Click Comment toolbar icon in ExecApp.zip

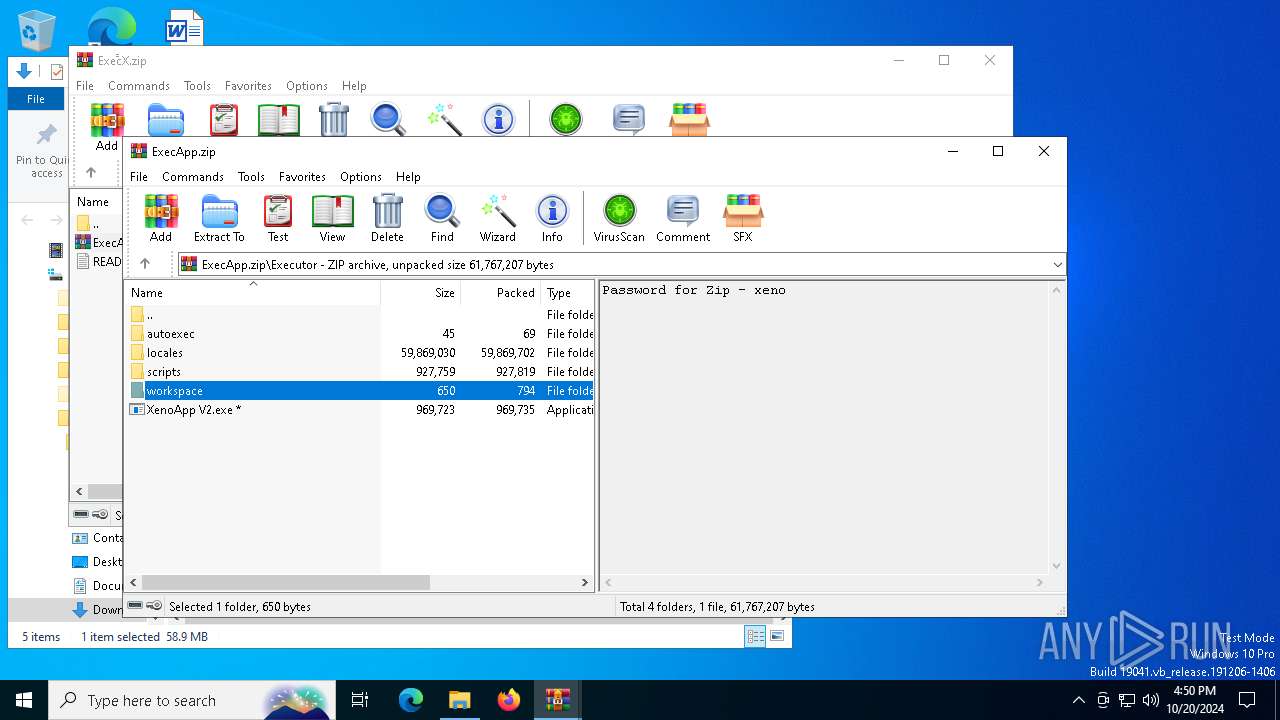point(683,218)
